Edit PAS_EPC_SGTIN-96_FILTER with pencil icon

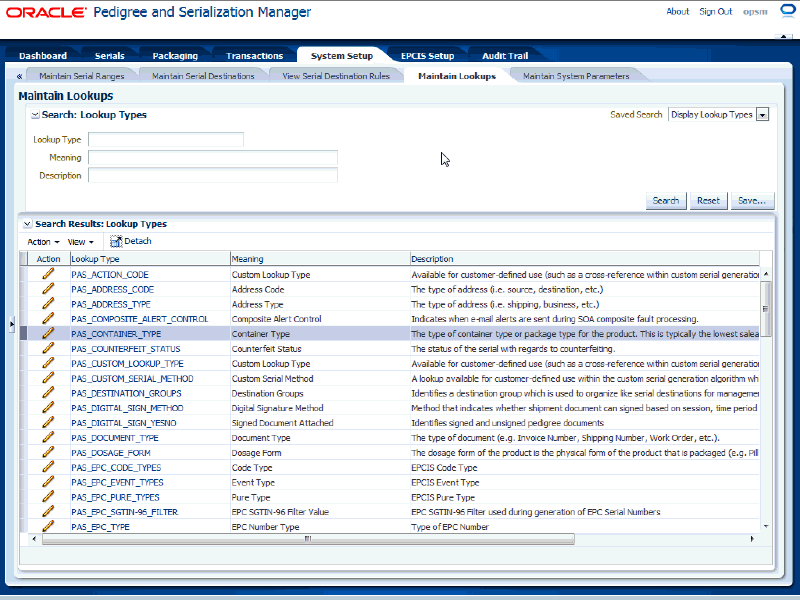[x=48, y=511]
